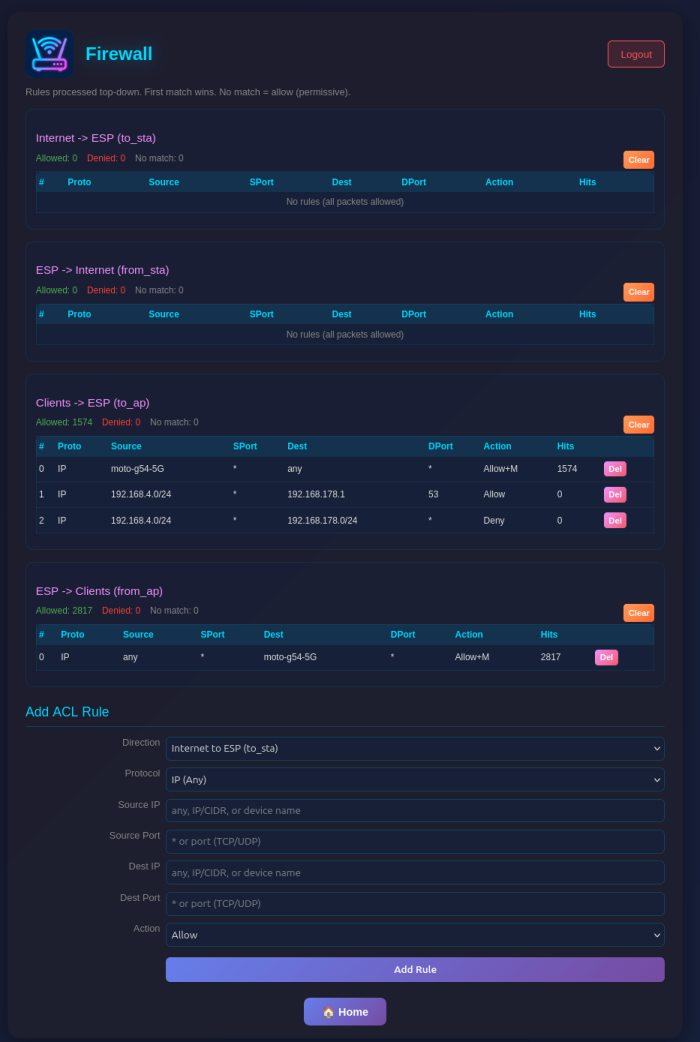This screenshot has width=700, height=1042.
Task: Click the destination cell '192.168.178.1'
Action: [316, 494]
